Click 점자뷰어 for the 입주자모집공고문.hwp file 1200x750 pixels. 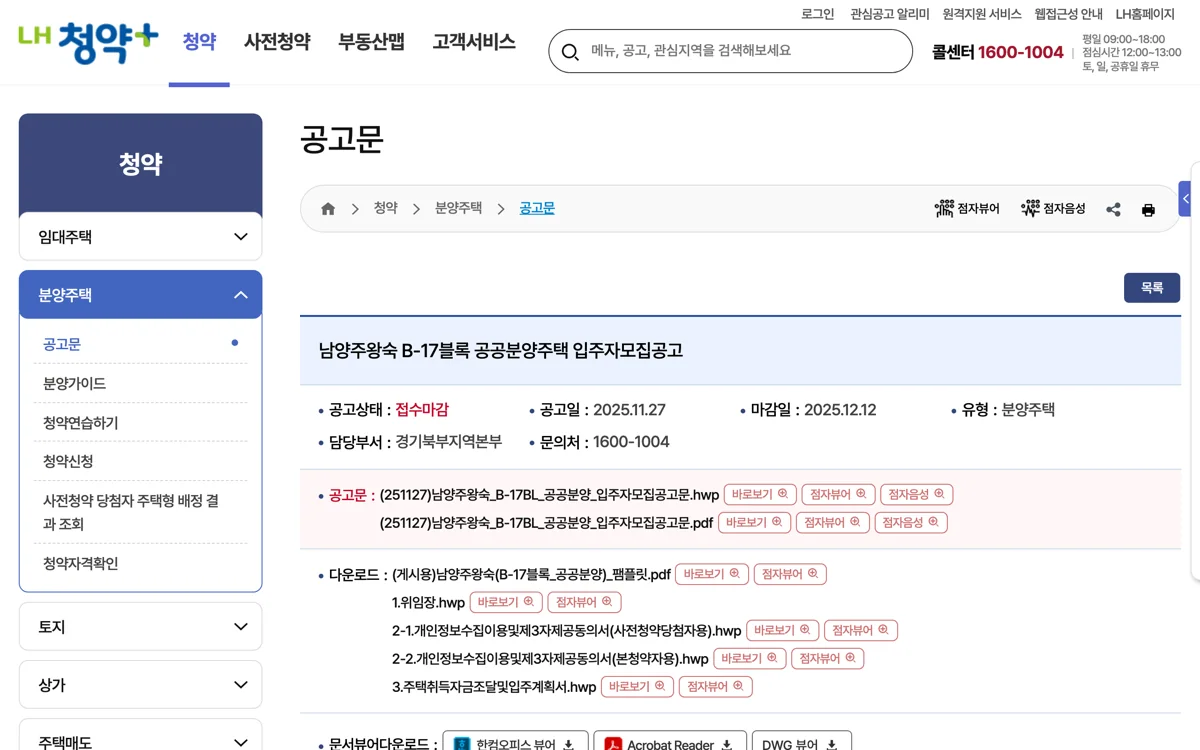point(838,494)
